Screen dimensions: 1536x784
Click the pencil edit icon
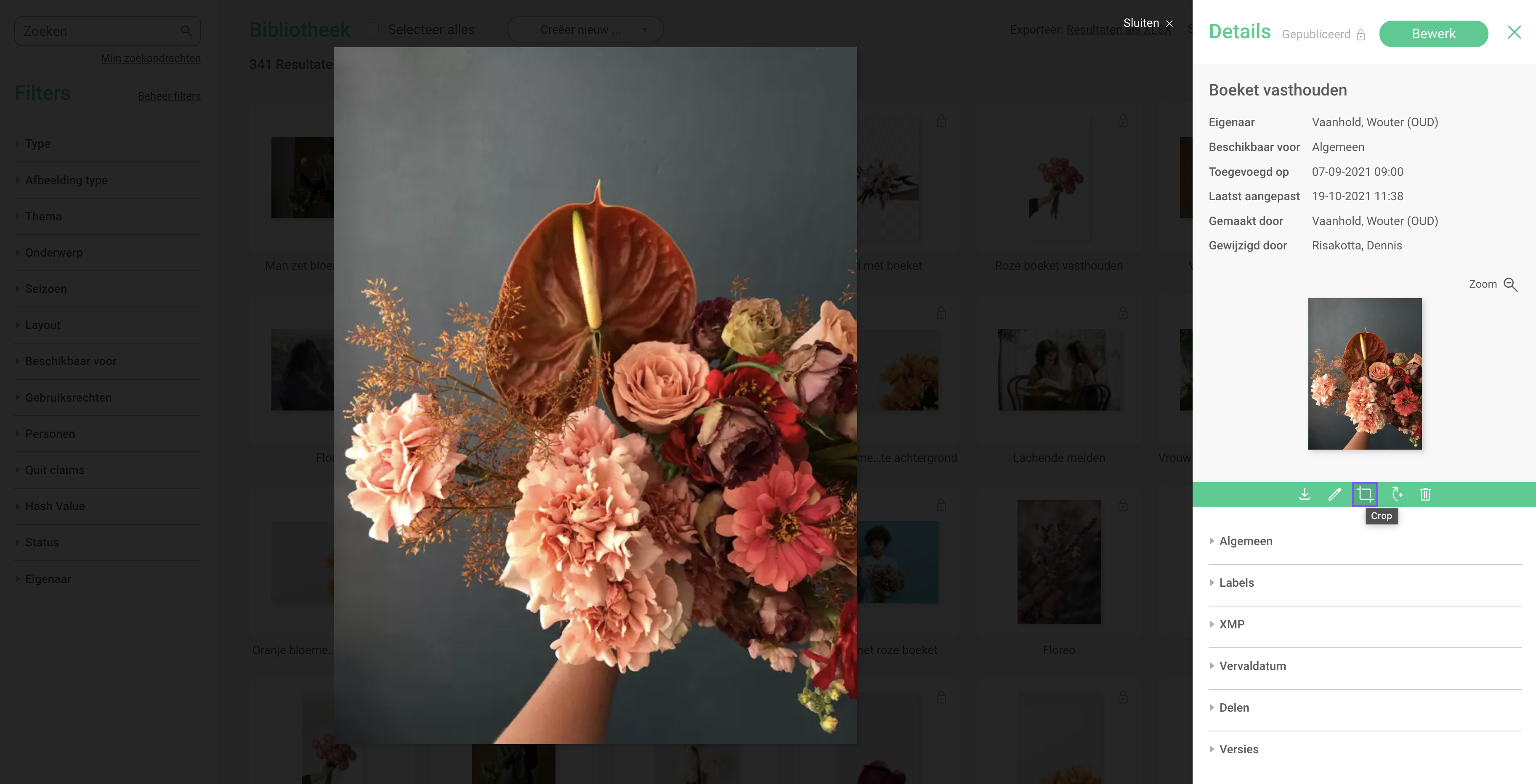(x=1334, y=494)
